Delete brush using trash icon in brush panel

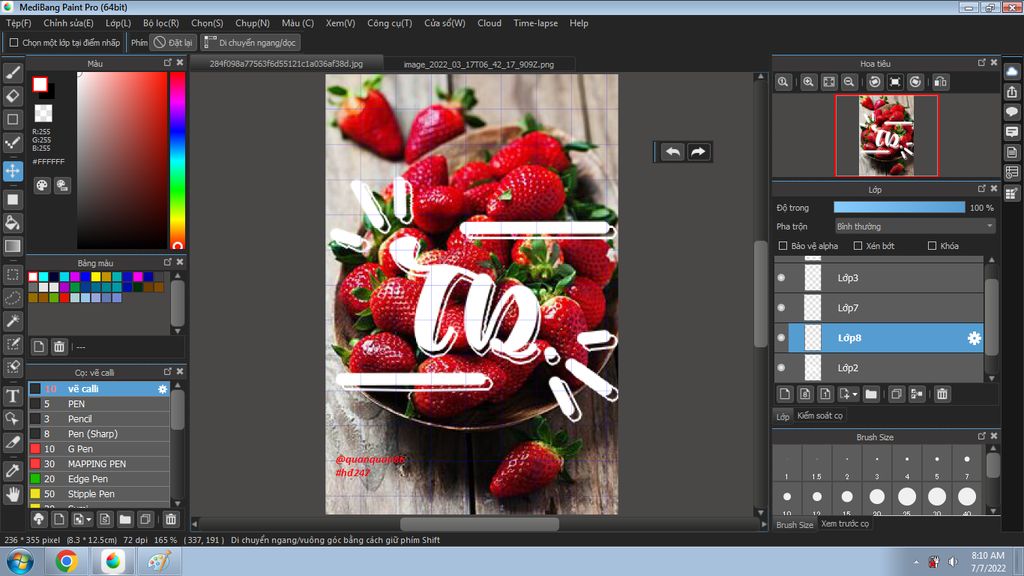pos(170,519)
